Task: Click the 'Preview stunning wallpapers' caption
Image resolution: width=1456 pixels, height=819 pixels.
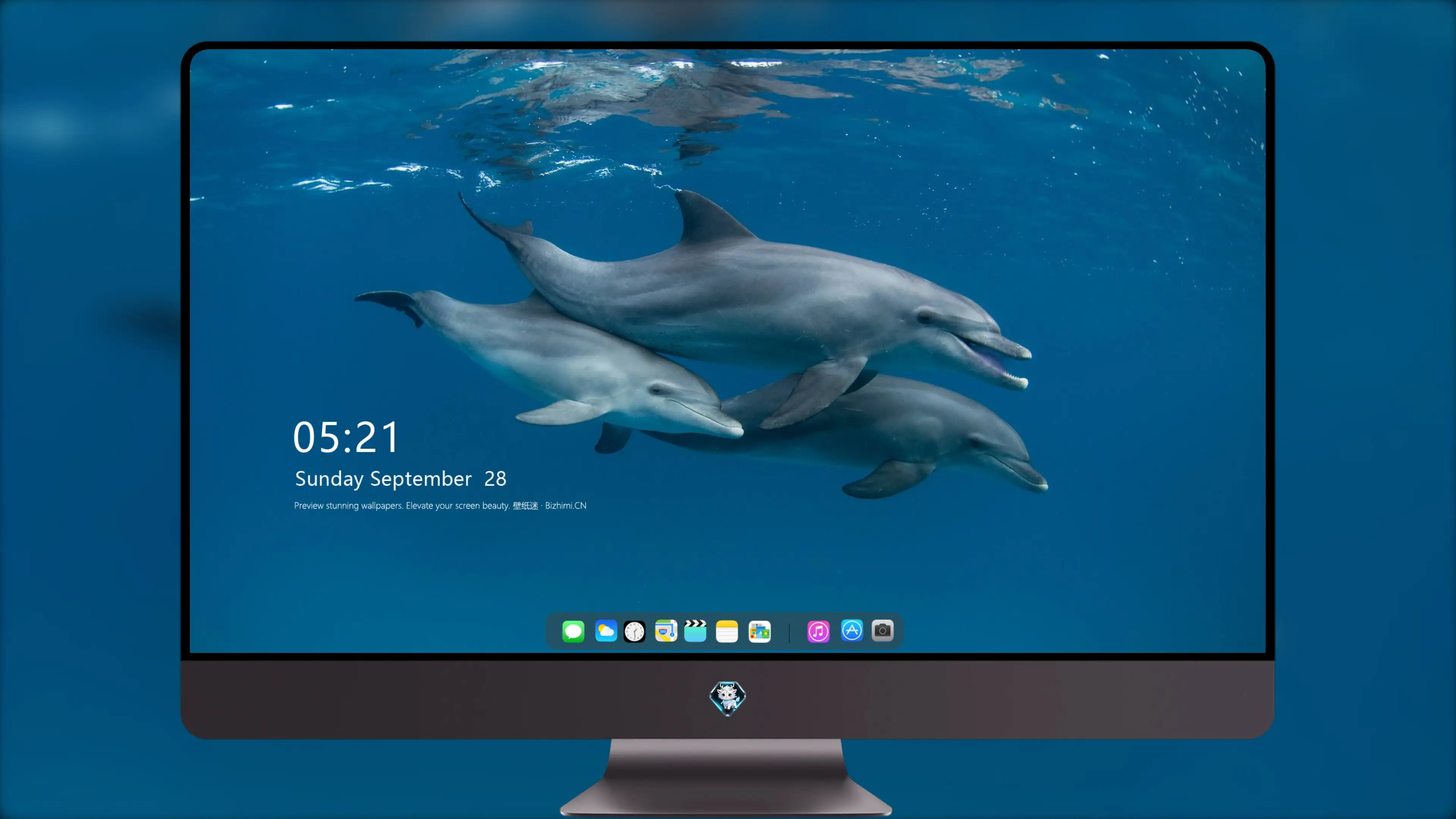Action: (x=440, y=505)
